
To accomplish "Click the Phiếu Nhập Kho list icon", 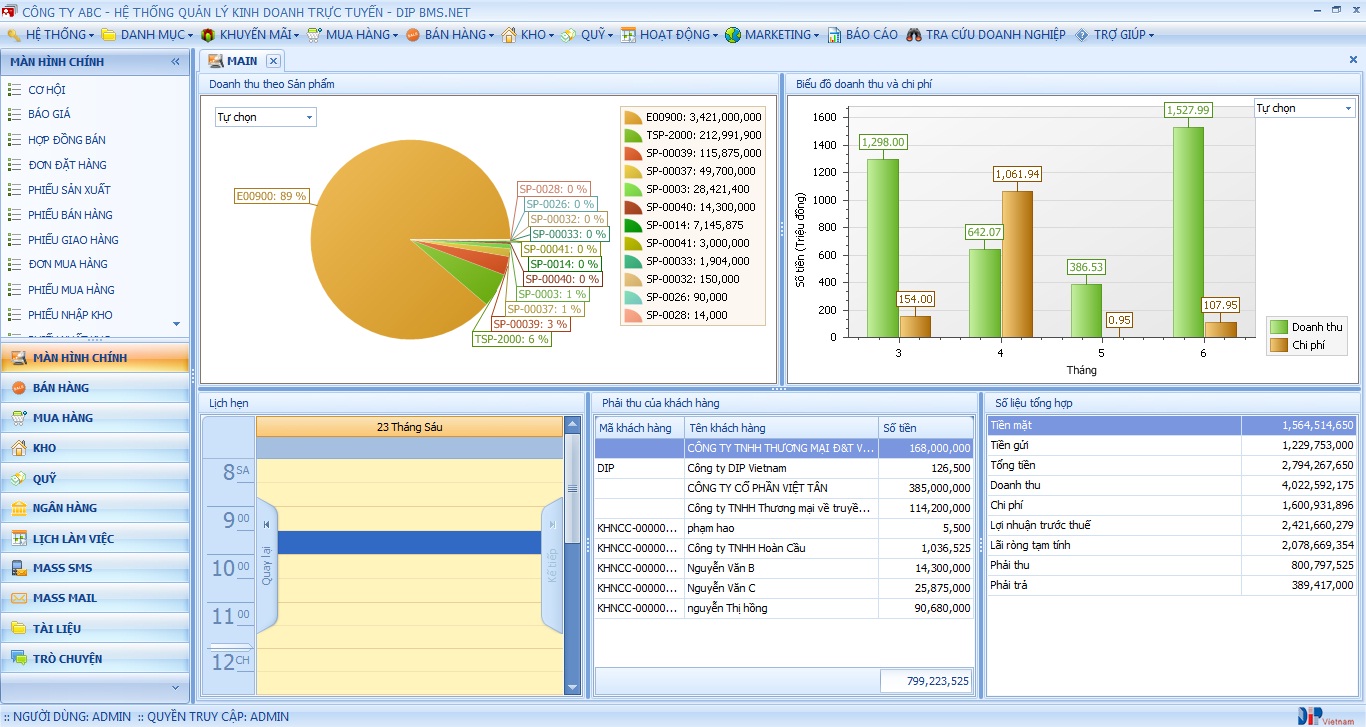I will (14, 315).
